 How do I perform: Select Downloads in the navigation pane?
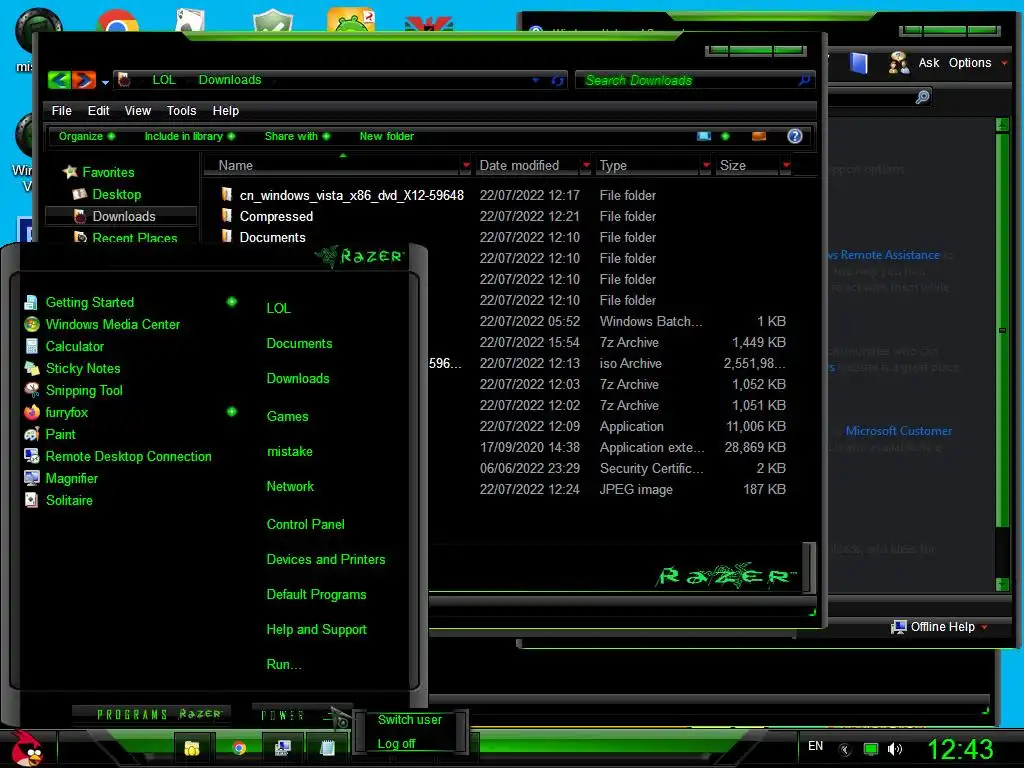tap(121, 216)
